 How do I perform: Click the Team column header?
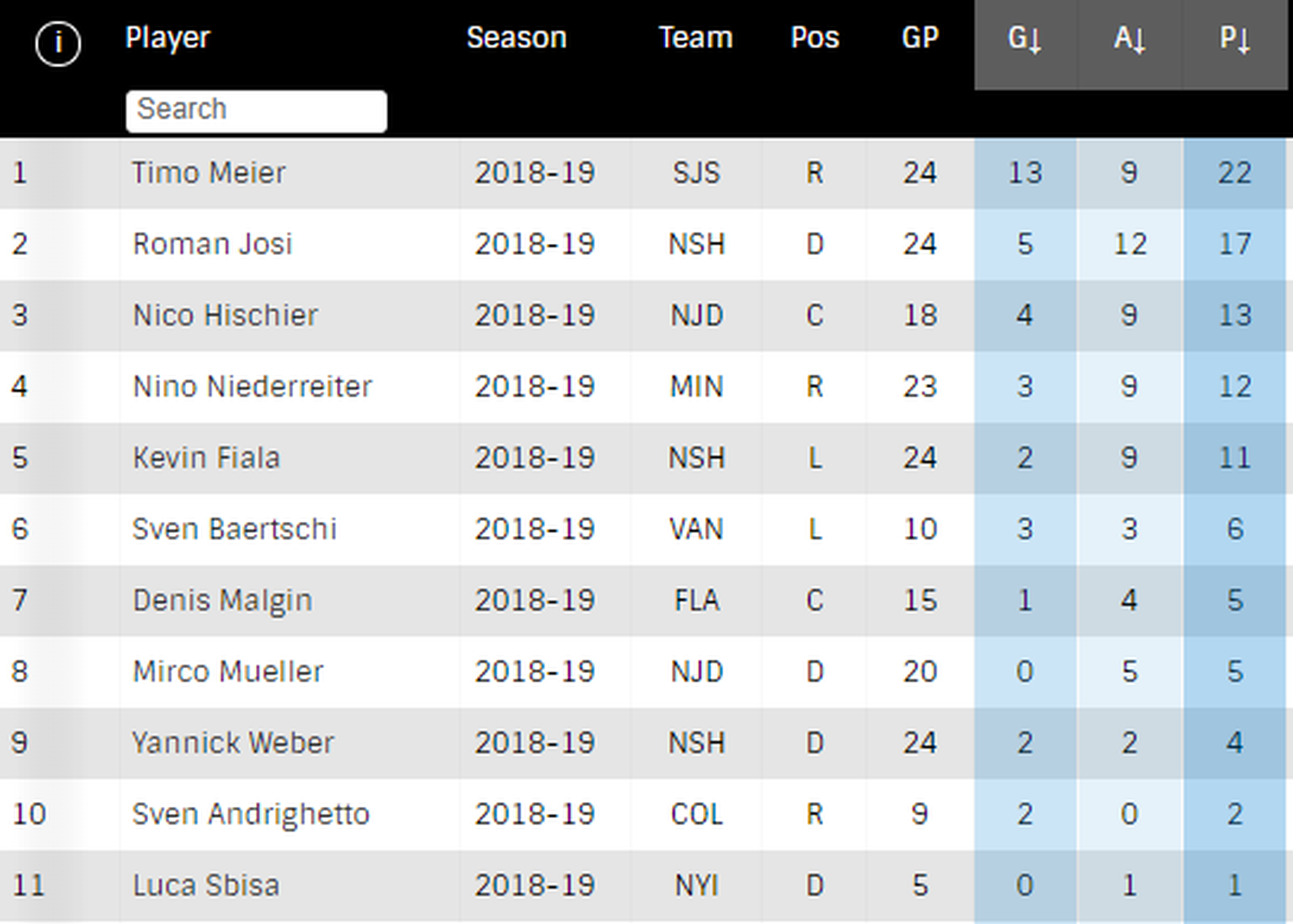point(695,38)
